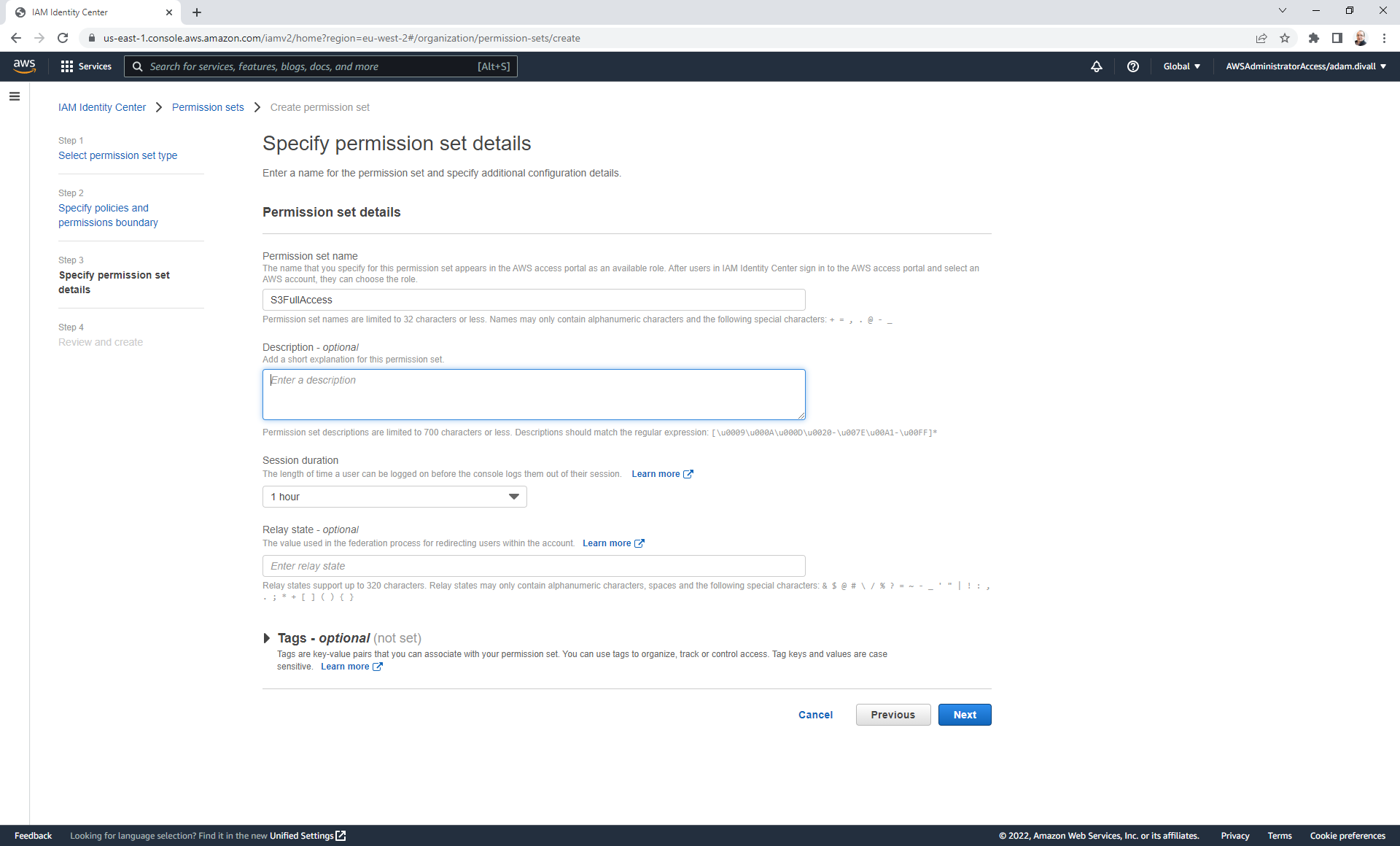Reload the current page

point(63,38)
